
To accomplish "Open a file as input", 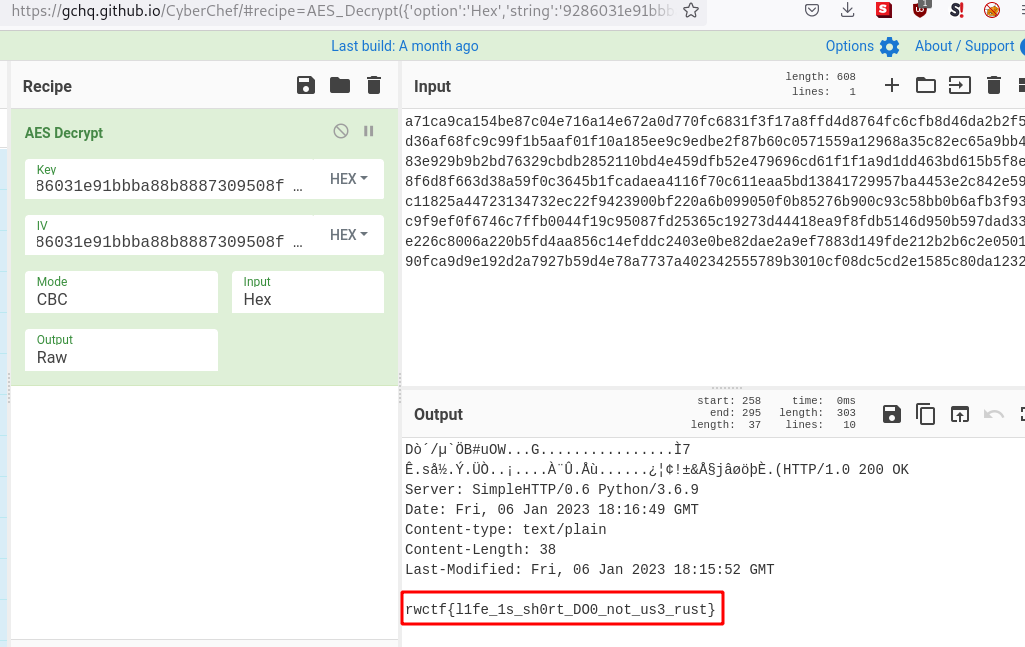I will pos(959,85).
